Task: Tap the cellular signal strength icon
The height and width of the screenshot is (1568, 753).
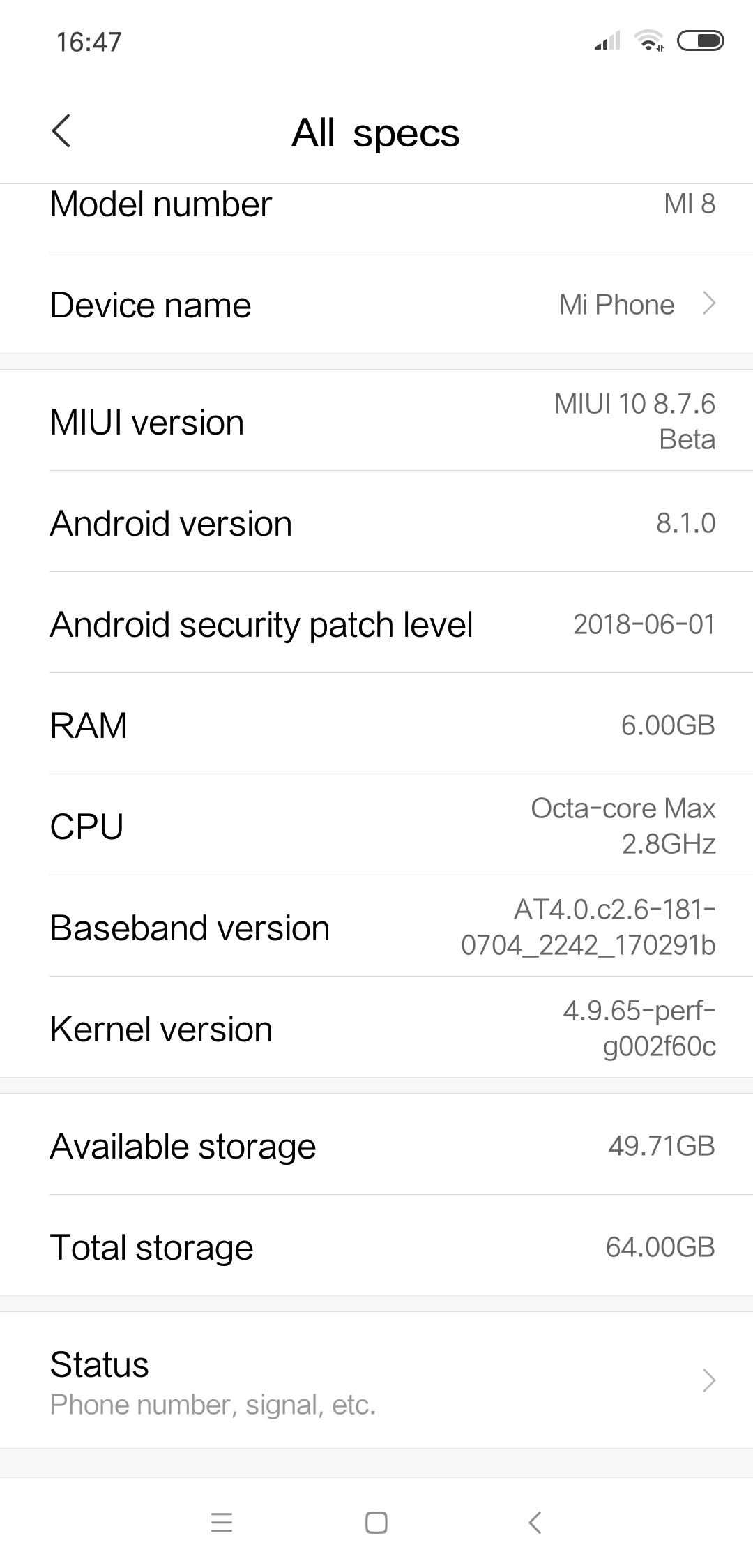Action: [x=607, y=42]
